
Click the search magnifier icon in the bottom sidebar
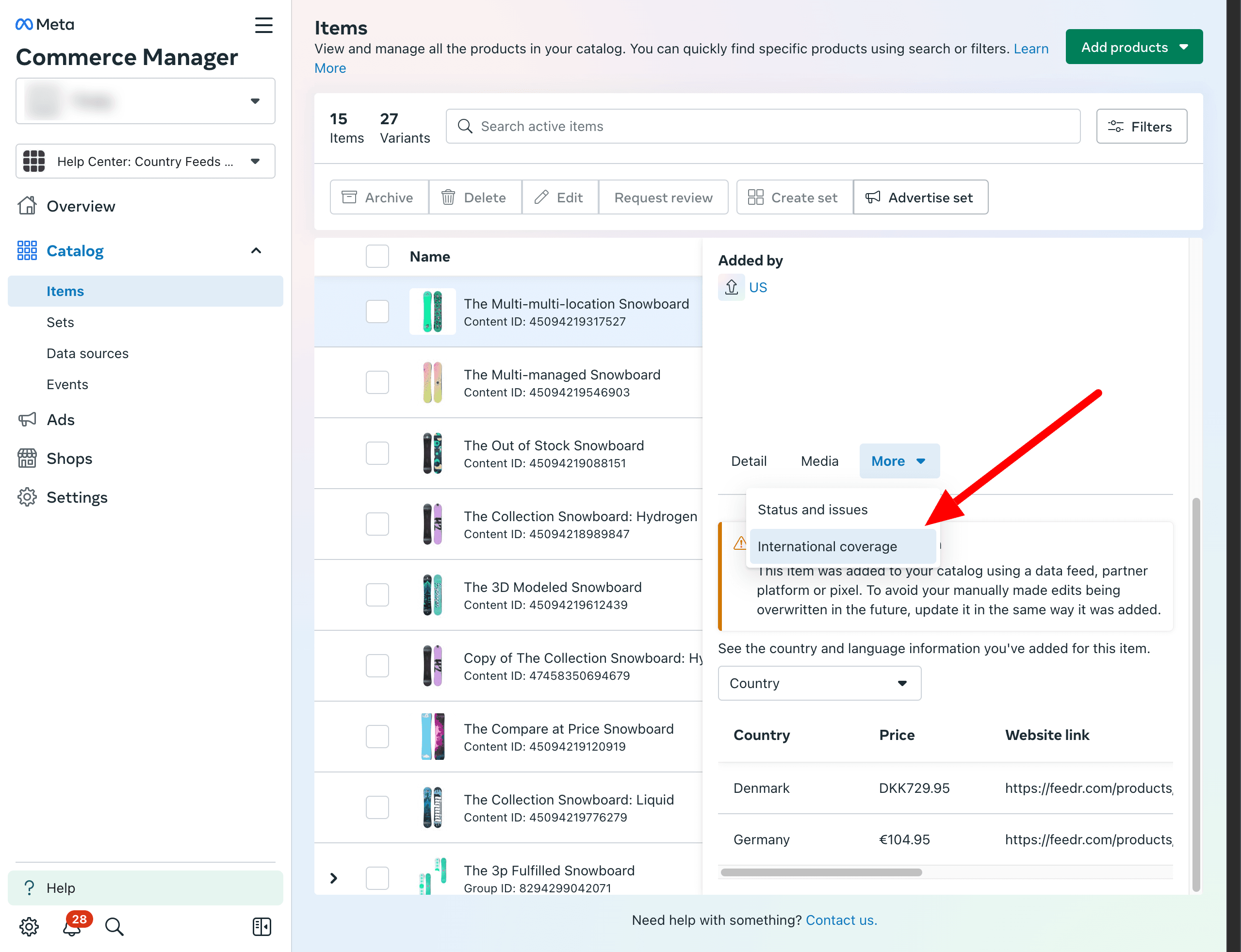114,927
